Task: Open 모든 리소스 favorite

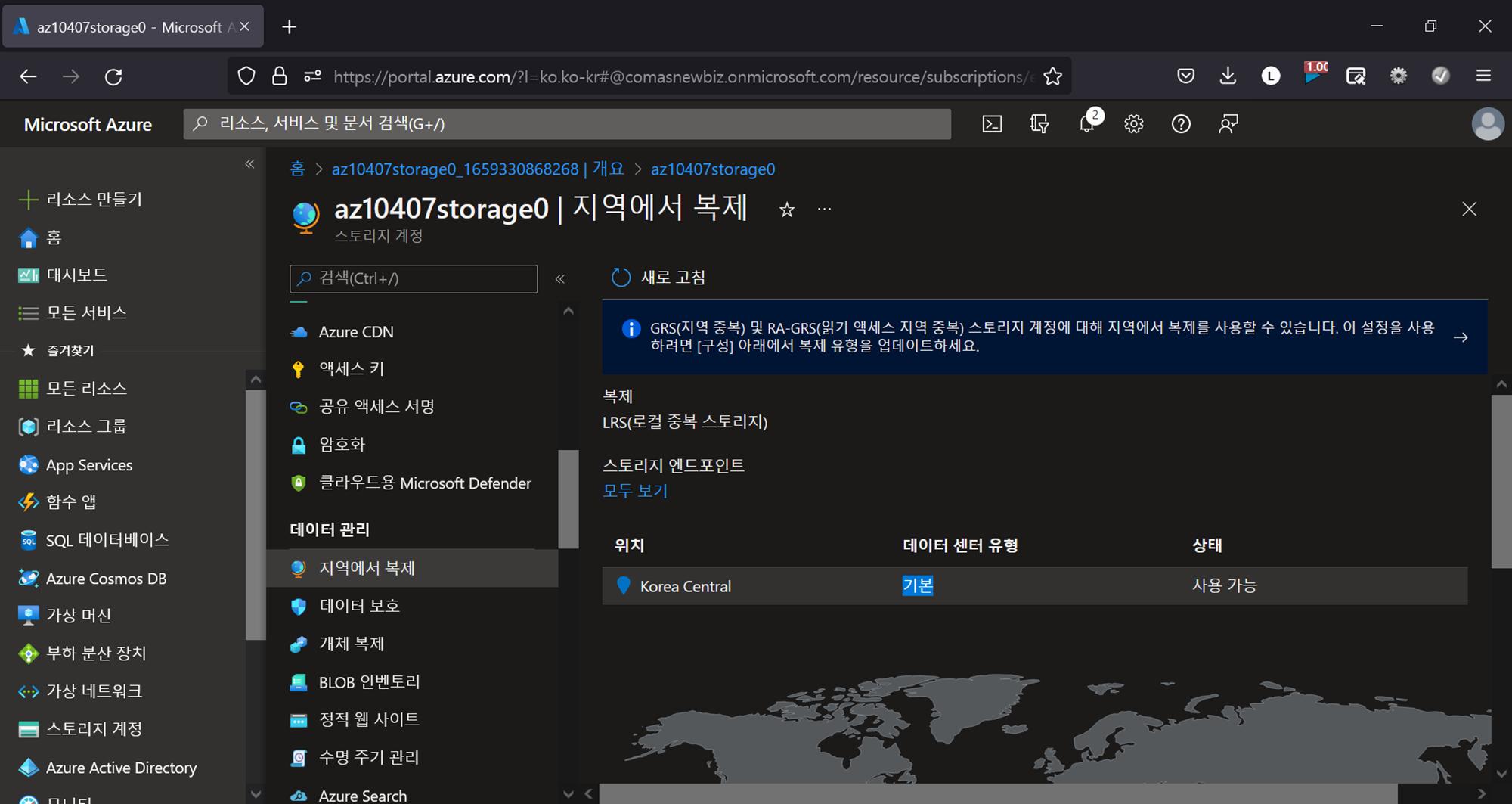Action: [x=72, y=389]
